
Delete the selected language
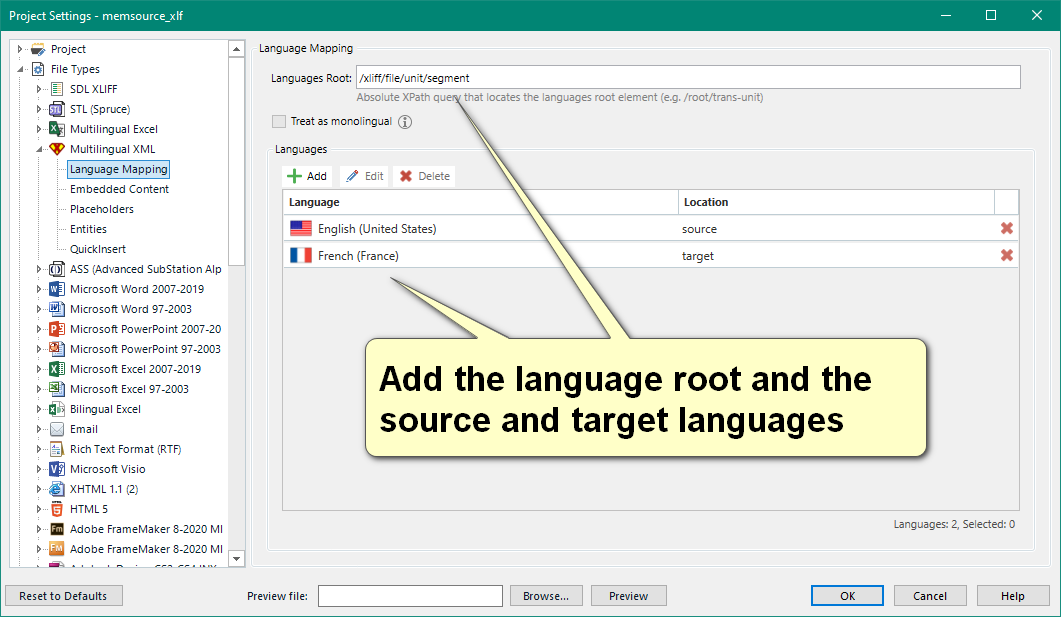click(424, 177)
